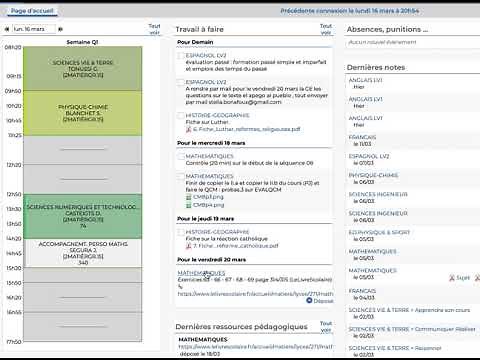Open SVT 'Communiquer Réaliser' note
The width and height of the screenshot is (480, 360).
coord(413,332)
